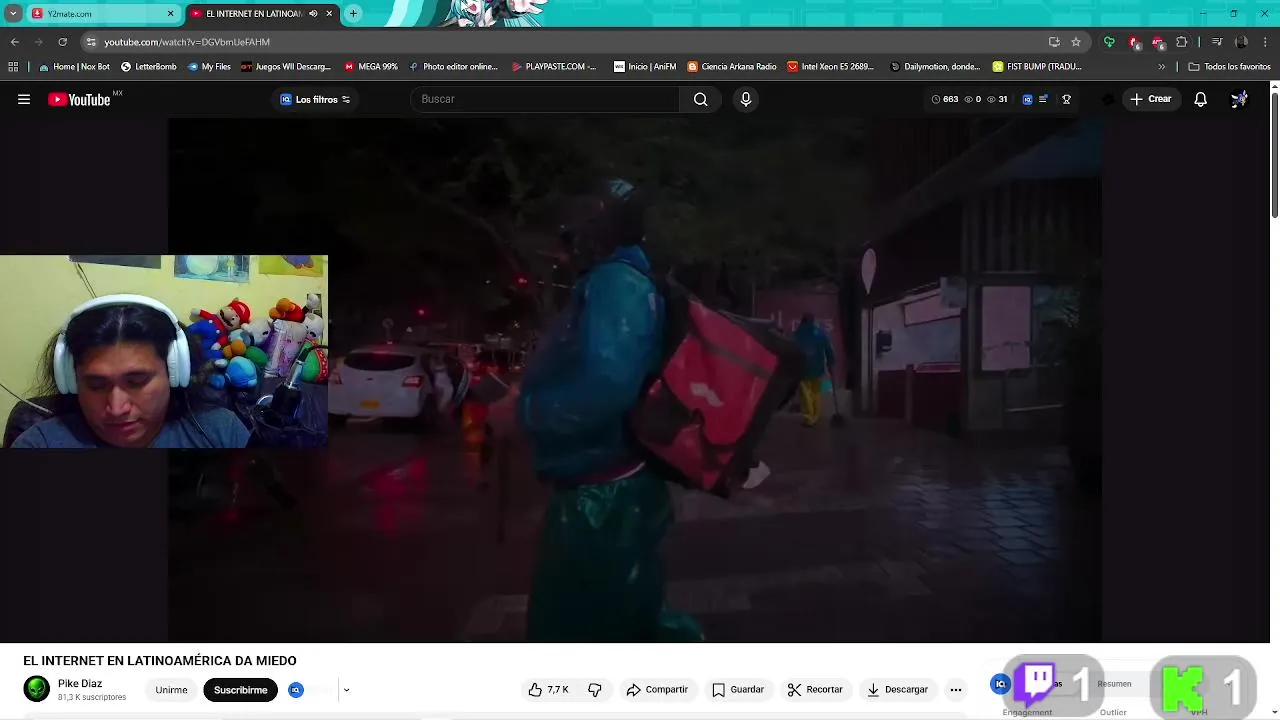1280x720 pixels.
Task: Mute tab via speaker icon on YouTube tab
Action: pyautogui.click(x=313, y=14)
